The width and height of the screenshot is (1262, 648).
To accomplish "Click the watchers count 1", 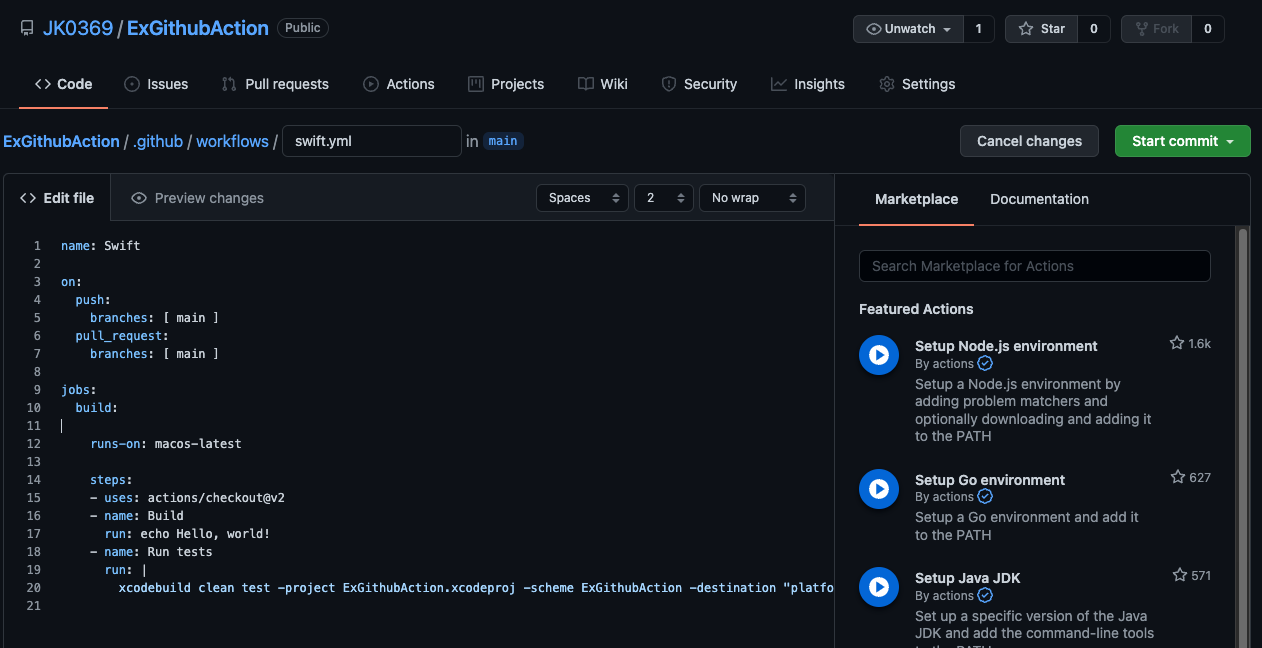I will (979, 29).
